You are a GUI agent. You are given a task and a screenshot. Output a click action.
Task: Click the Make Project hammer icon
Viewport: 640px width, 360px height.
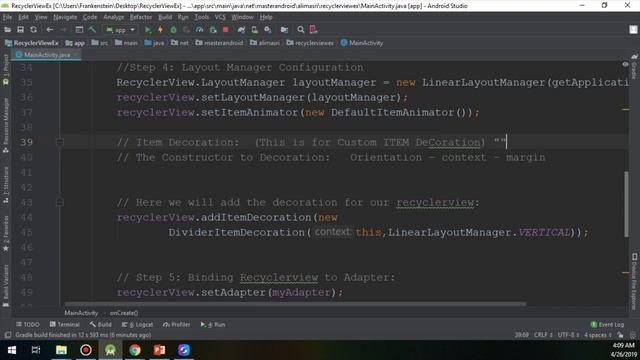92,30
